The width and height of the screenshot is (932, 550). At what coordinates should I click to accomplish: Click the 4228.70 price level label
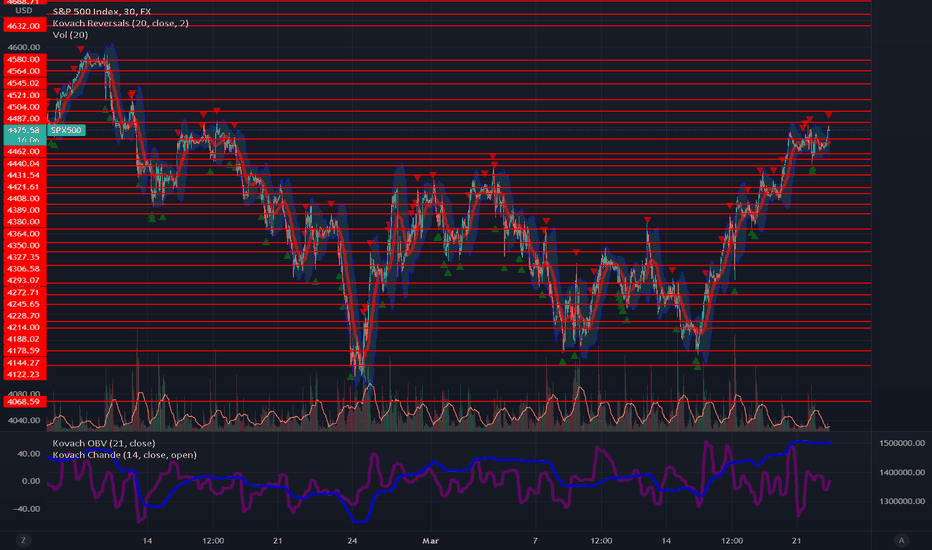click(x=24, y=316)
